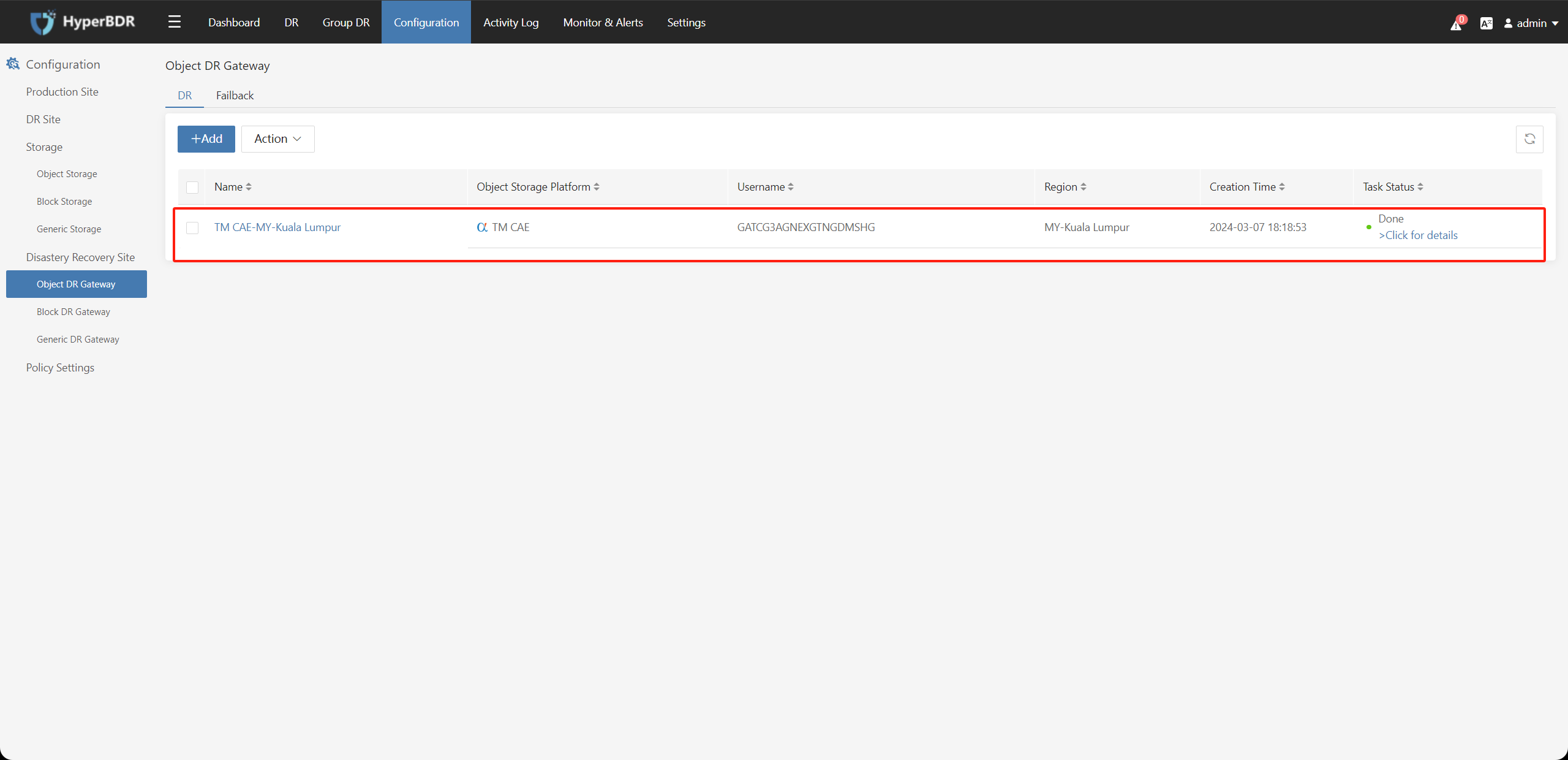This screenshot has height=760, width=1568.
Task: Click the TM CAE alpha icon
Action: coord(481,227)
